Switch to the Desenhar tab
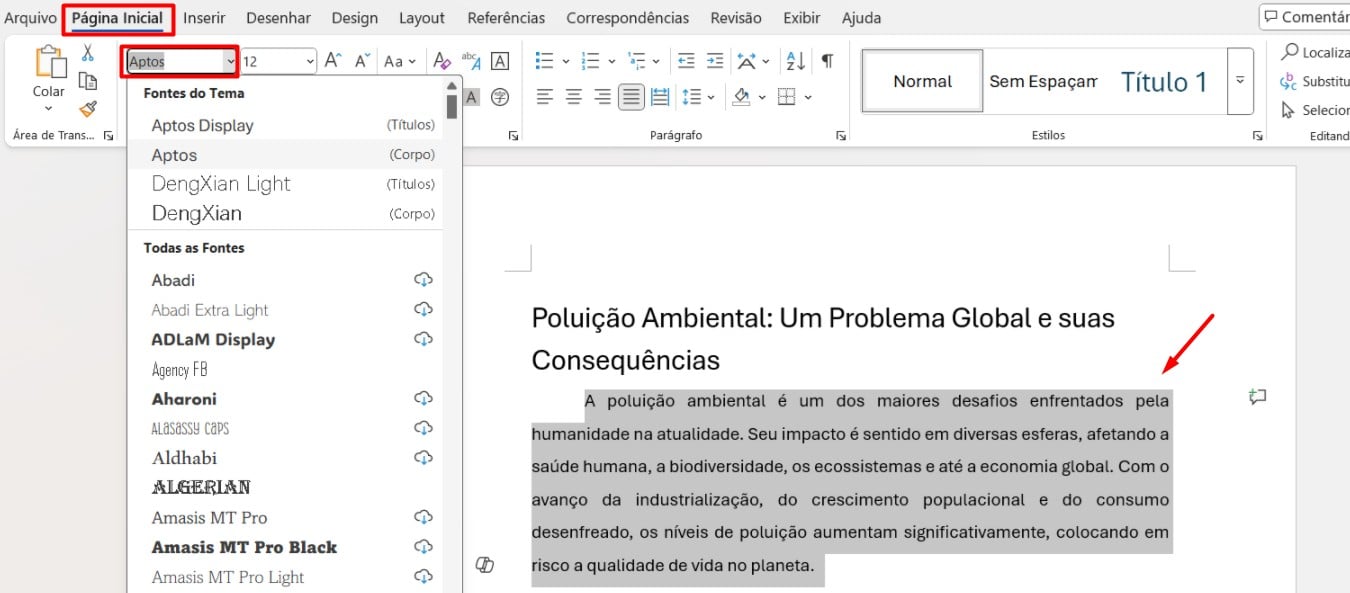 278,18
